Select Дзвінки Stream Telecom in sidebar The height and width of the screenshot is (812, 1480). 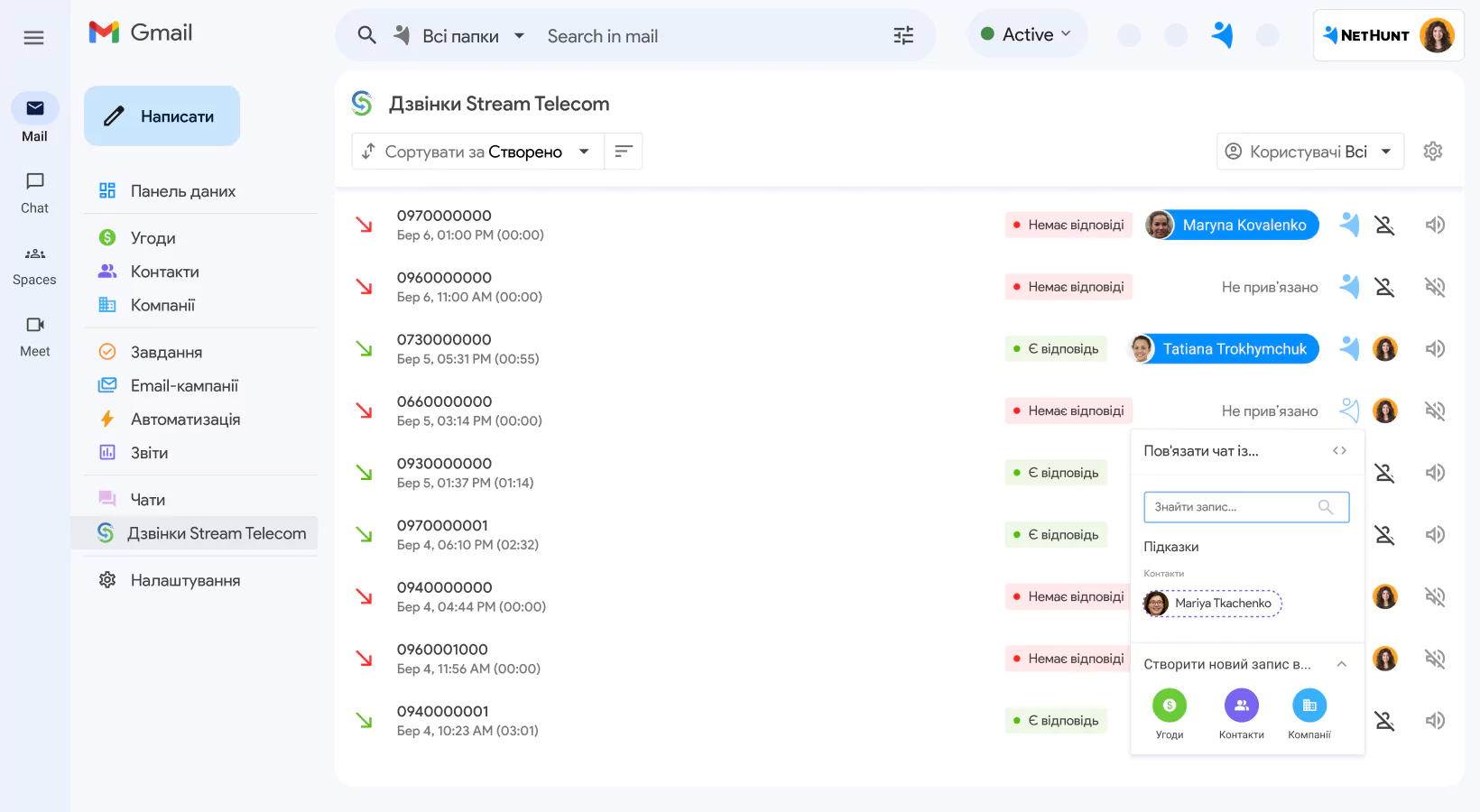[195, 533]
